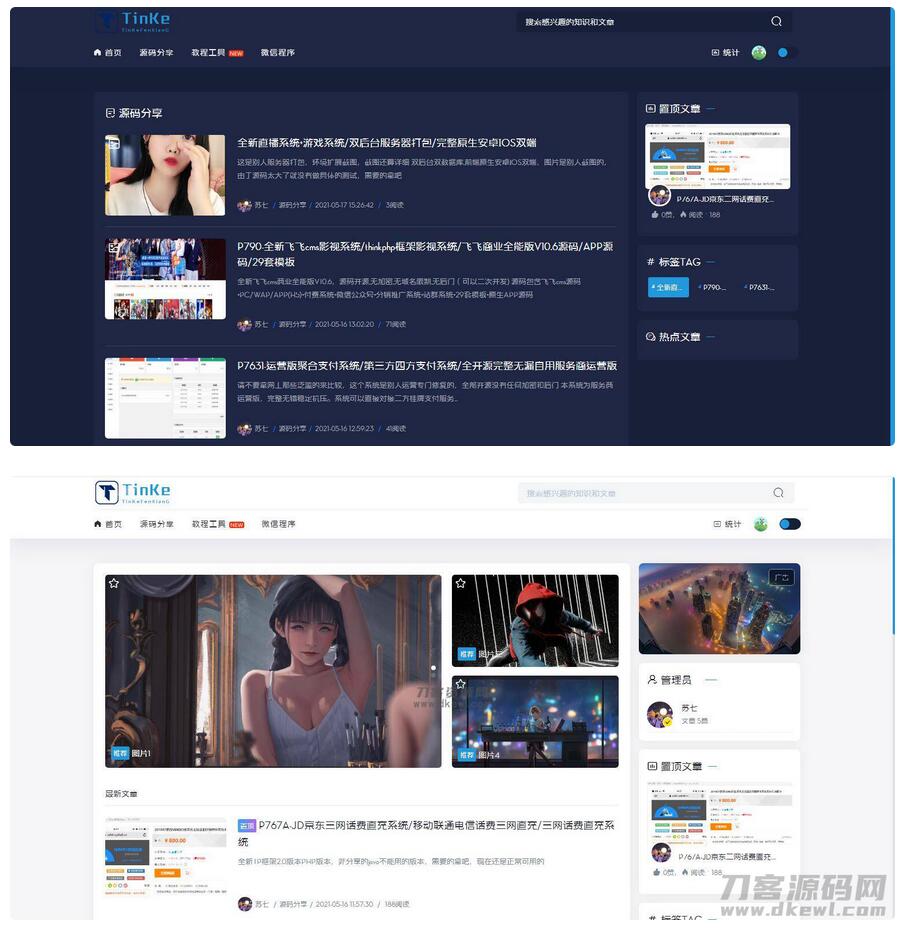Screen dimensions: 909x944
Task: Click the search magnifier icon in light header
Action: [778, 493]
